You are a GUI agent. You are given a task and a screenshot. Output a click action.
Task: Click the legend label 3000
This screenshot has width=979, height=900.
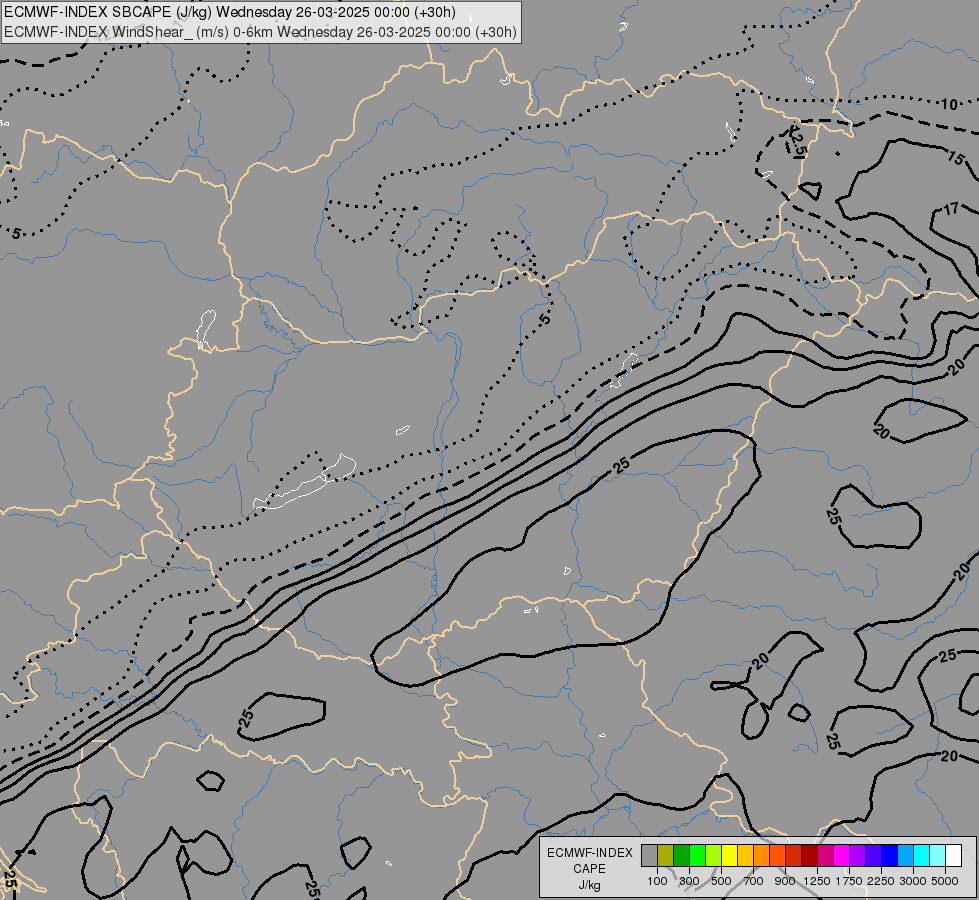coord(913,881)
